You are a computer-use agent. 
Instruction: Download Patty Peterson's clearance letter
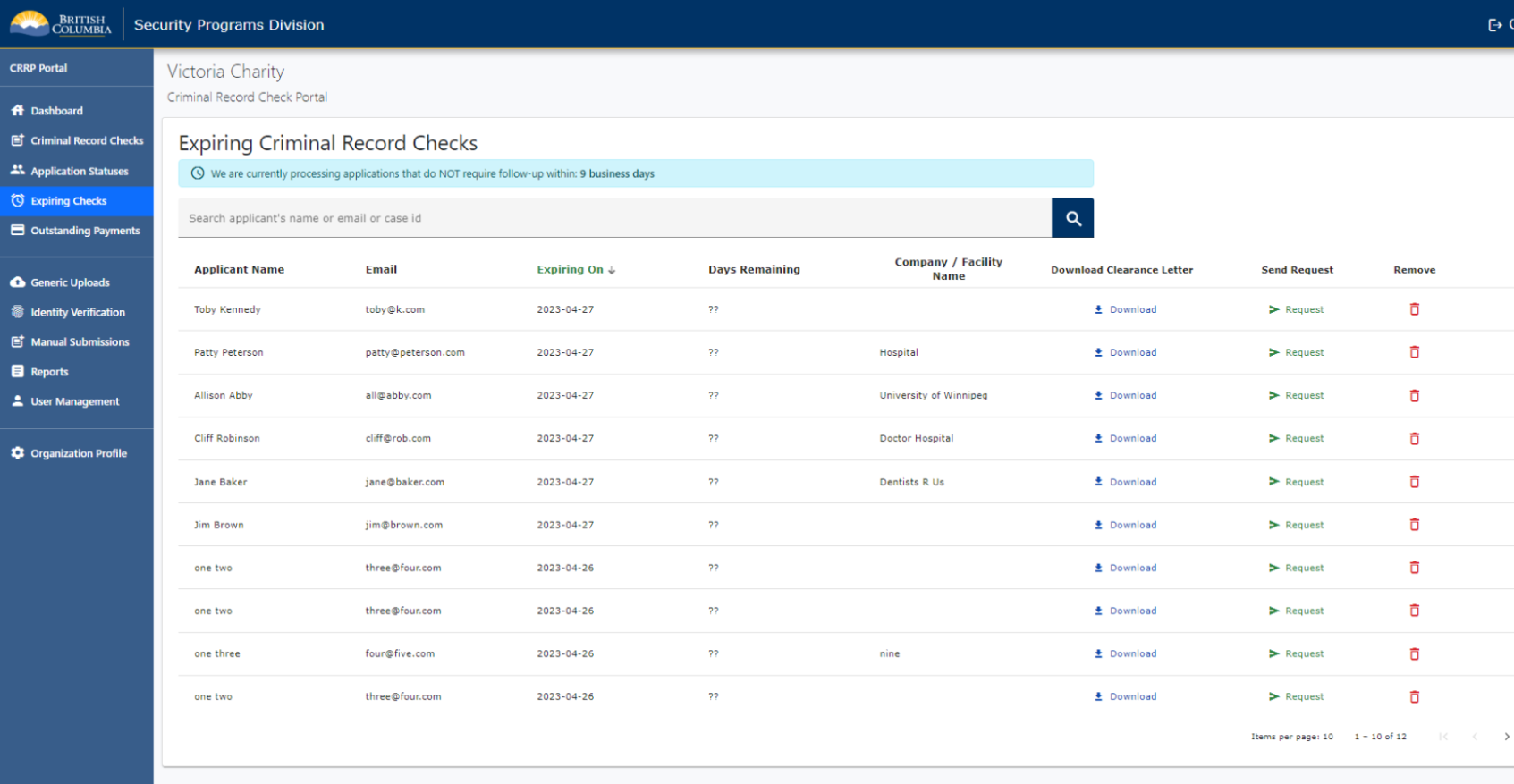1125,353
